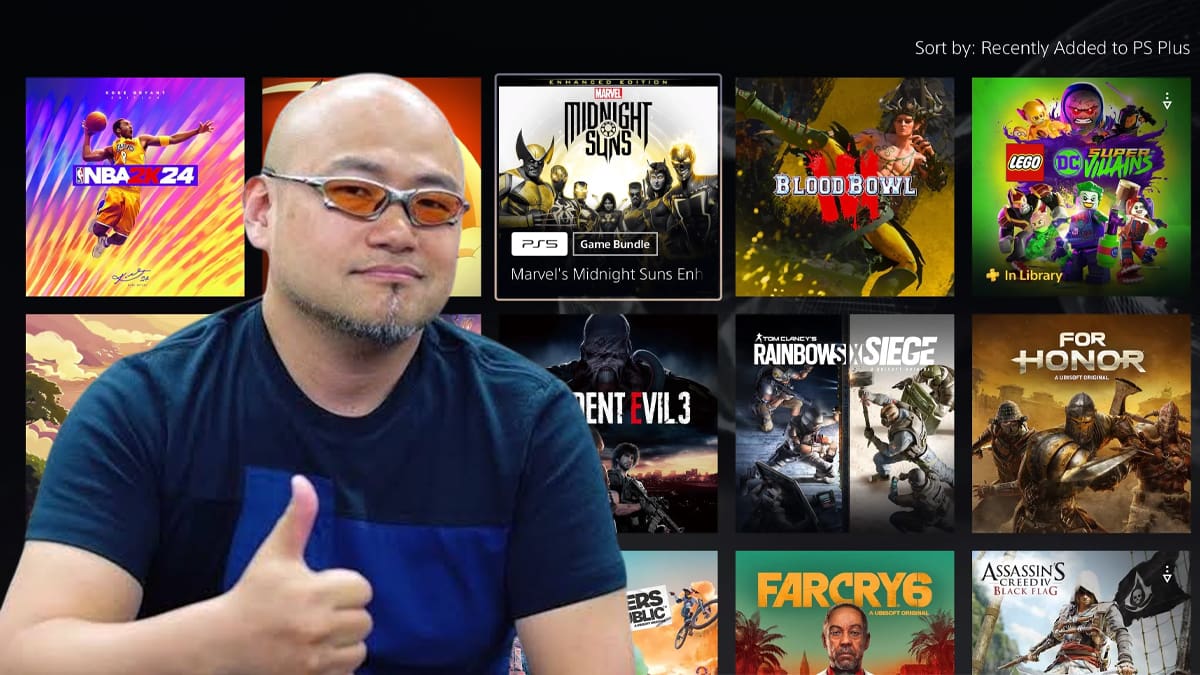Select Marvel's Midnight Suns Enhanced Edition tile

coord(608,187)
